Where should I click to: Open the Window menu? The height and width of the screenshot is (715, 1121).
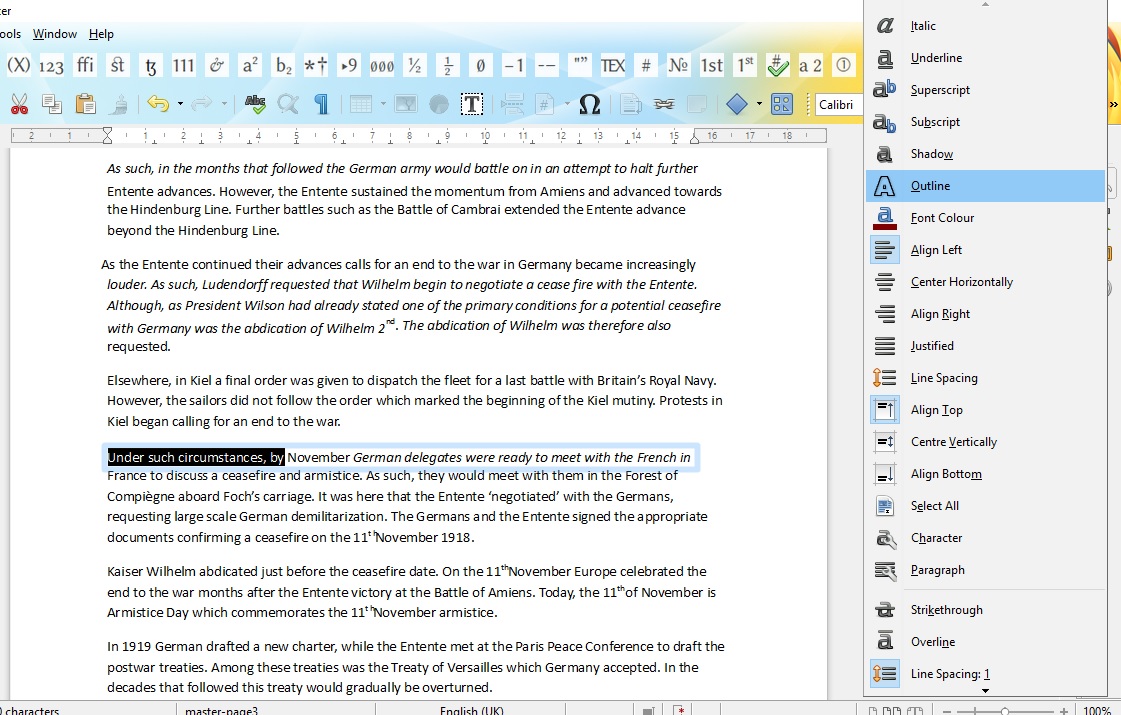[54, 33]
